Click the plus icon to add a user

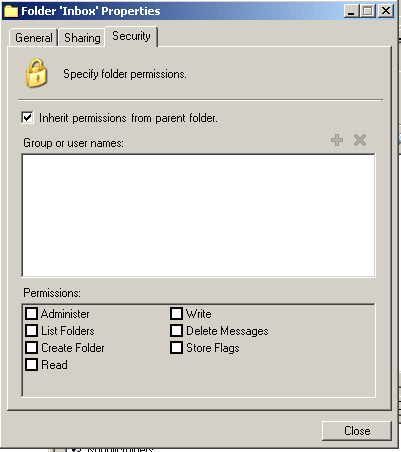(x=337, y=140)
